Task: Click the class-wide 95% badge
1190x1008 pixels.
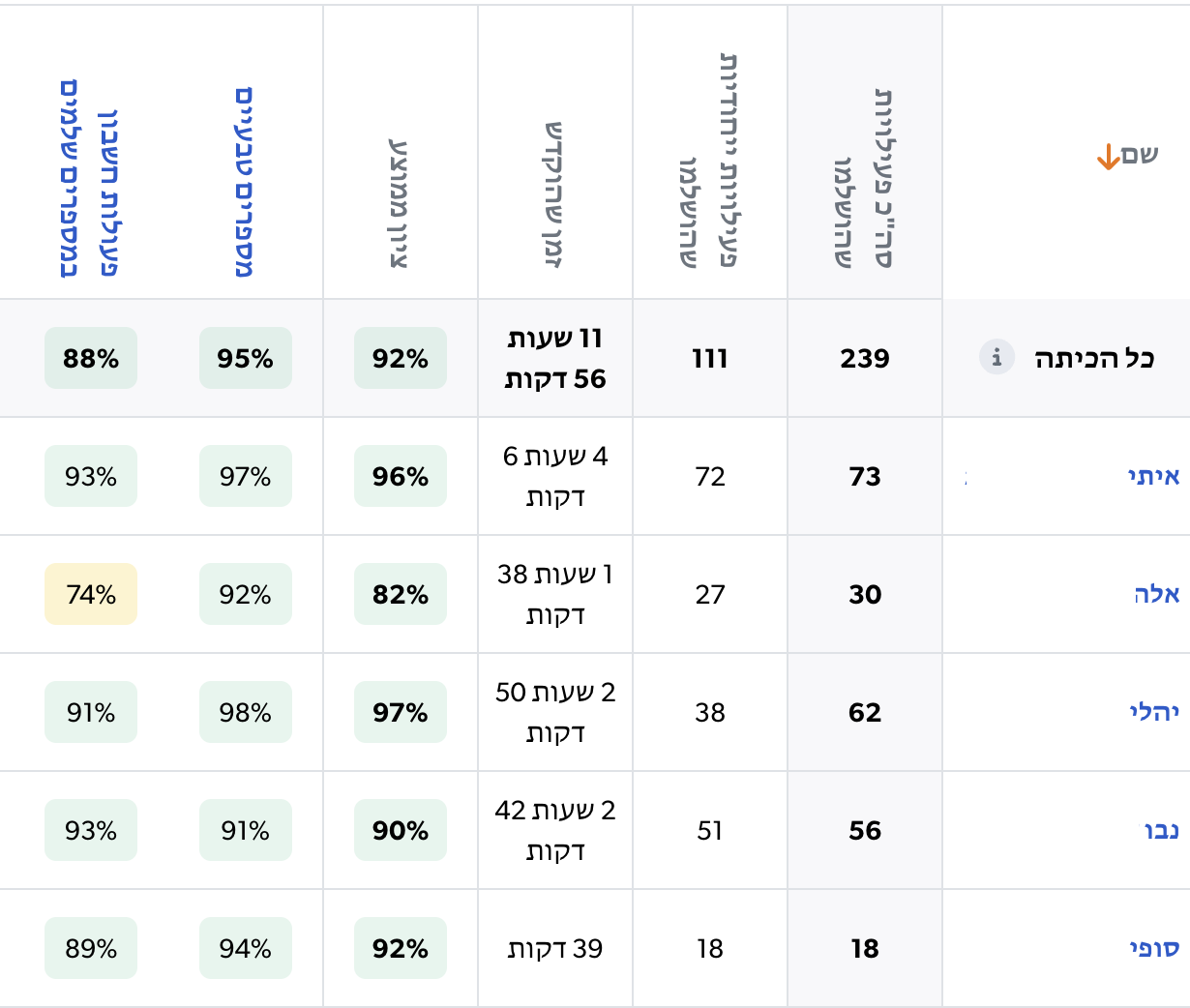Action: pyautogui.click(x=245, y=358)
